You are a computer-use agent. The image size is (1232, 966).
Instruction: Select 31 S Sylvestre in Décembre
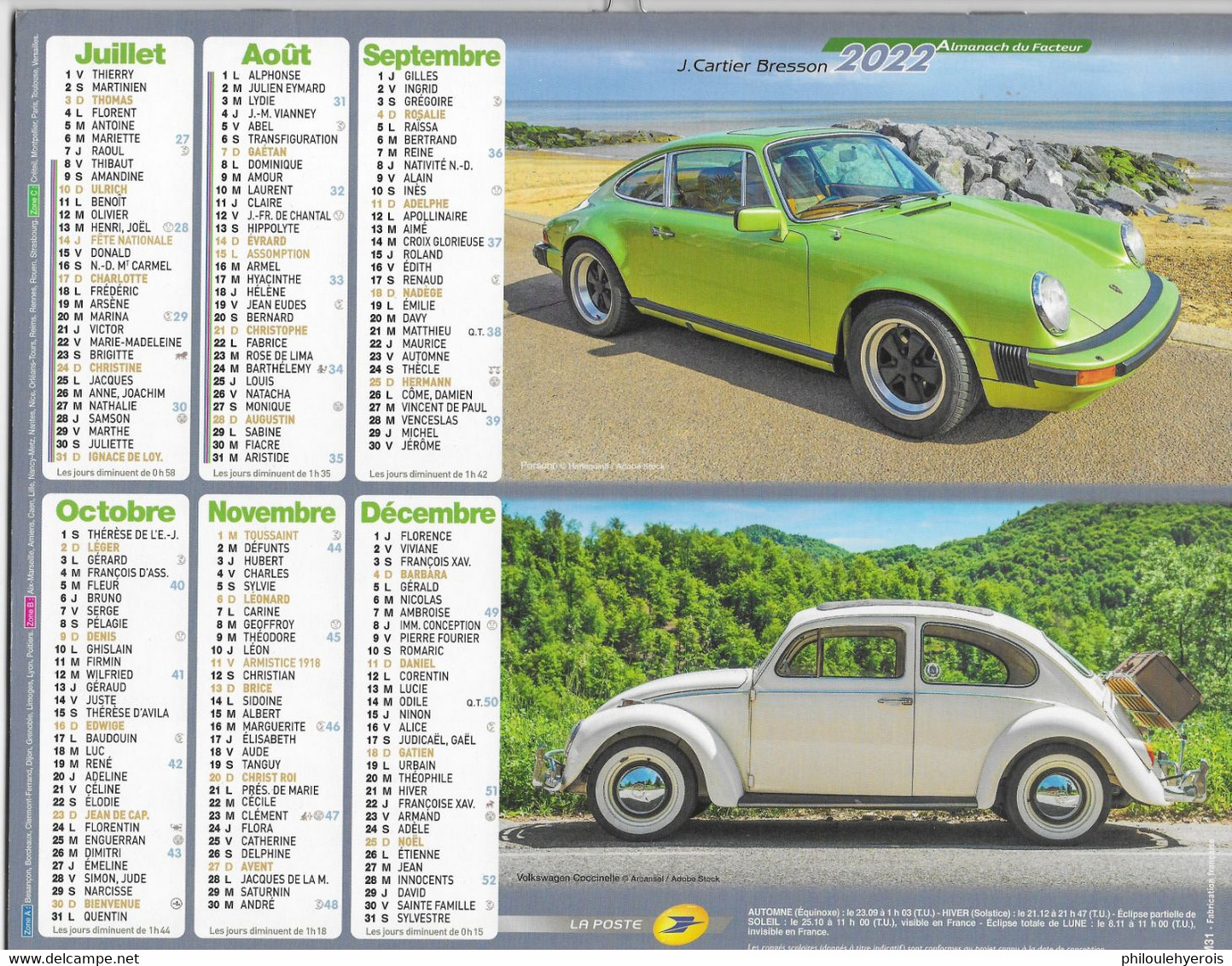407,918
